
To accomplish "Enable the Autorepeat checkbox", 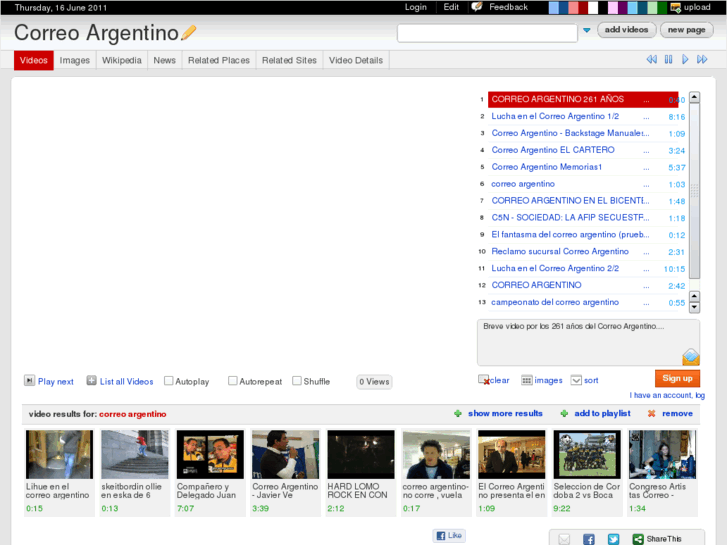I will pos(233,381).
